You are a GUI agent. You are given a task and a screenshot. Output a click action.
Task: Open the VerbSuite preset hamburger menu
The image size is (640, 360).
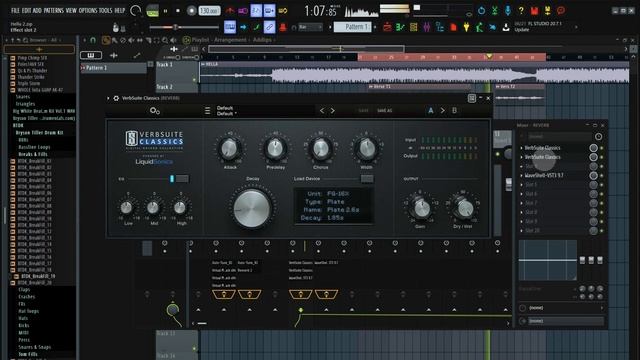[x=207, y=111]
